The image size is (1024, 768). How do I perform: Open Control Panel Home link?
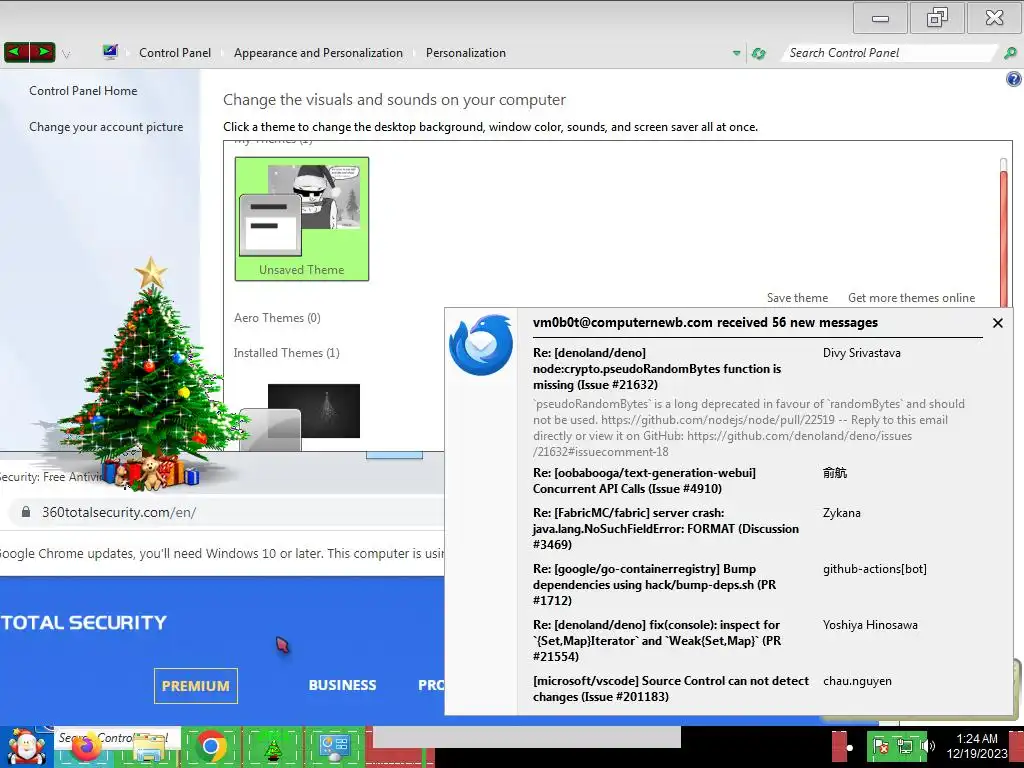83,91
